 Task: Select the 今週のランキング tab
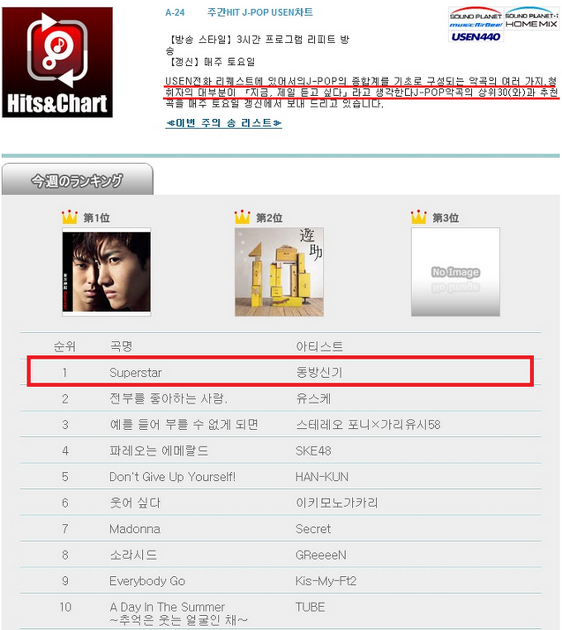tap(78, 180)
